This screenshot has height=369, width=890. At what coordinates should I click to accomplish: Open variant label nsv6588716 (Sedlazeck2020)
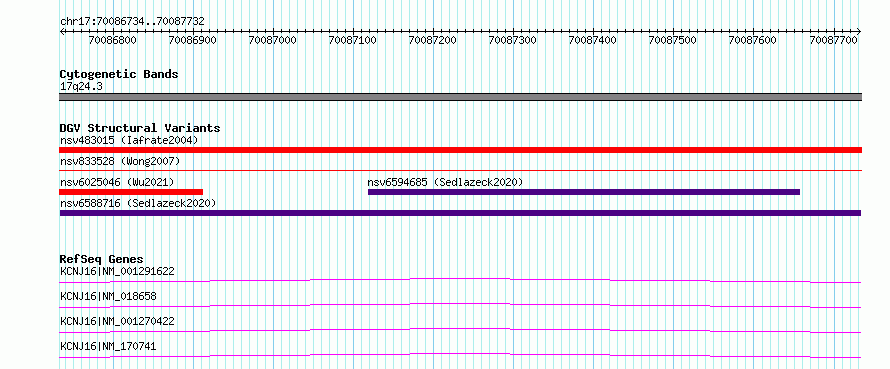pyautogui.click(x=138, y=203)
